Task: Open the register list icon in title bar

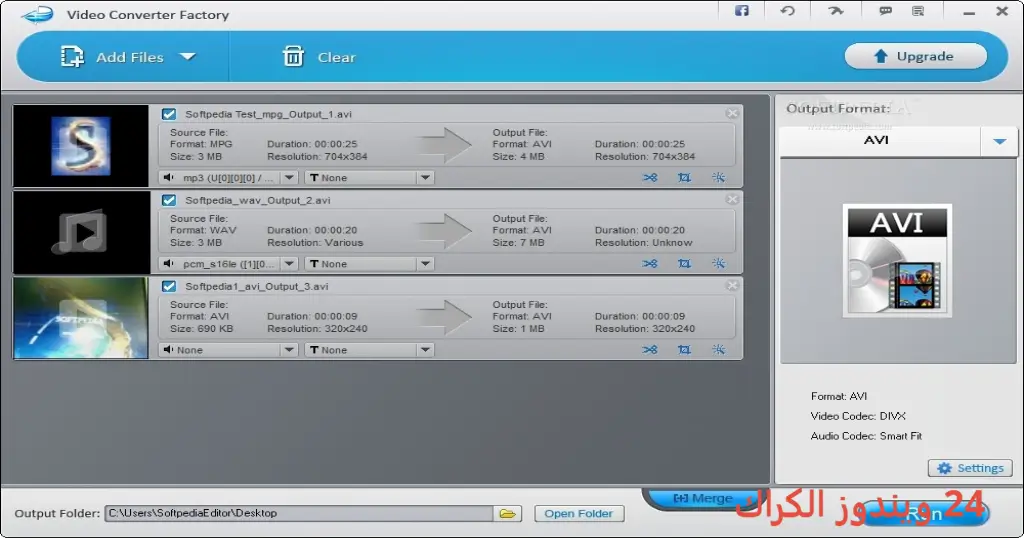Action: [918, 11]
